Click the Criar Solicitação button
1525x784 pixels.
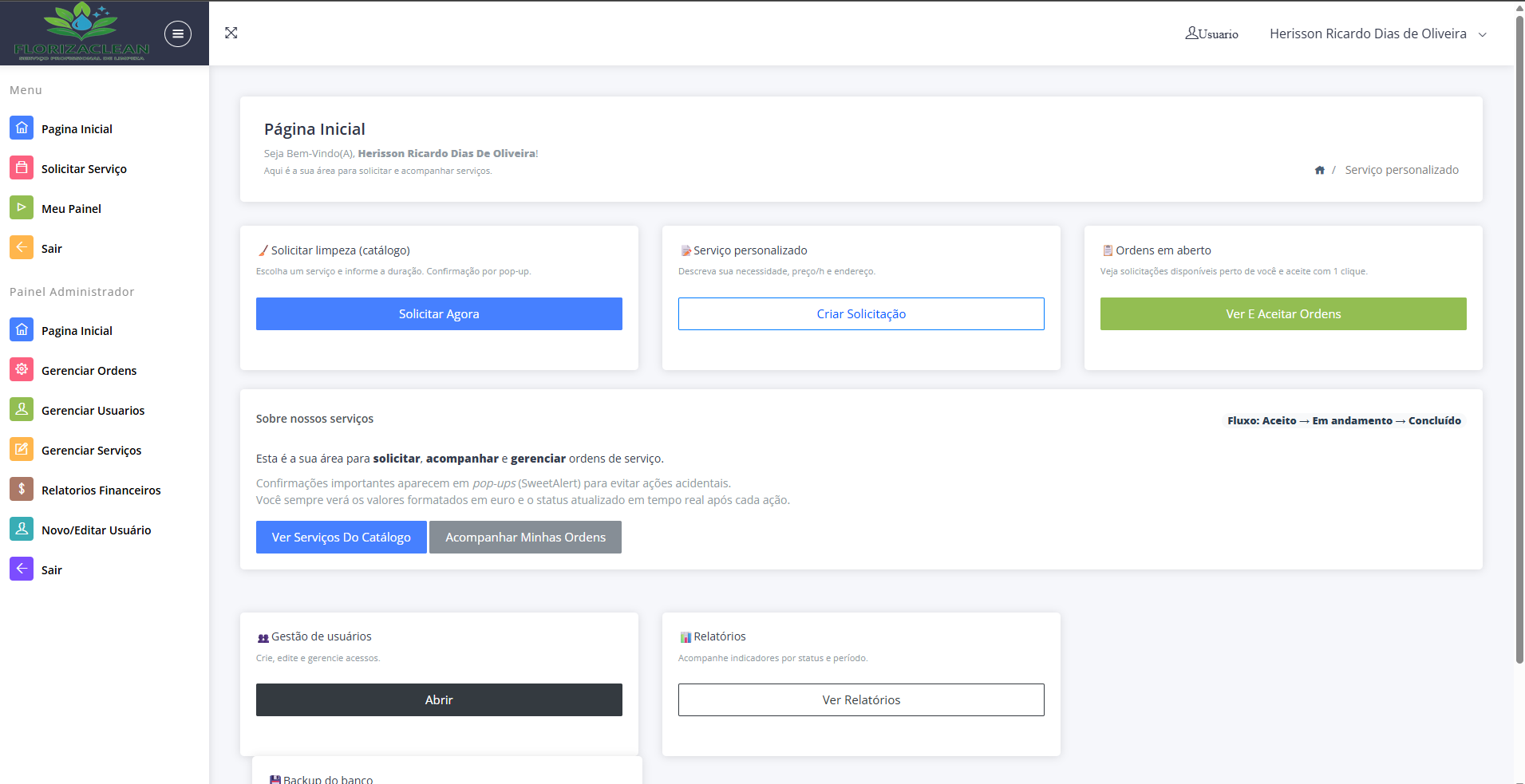point(860,314)
